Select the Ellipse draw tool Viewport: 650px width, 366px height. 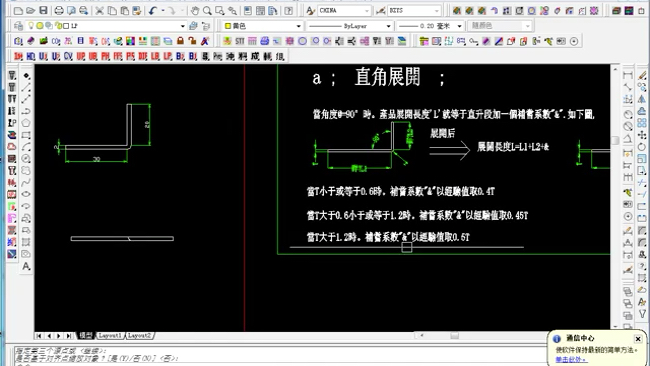coord(26,194)
